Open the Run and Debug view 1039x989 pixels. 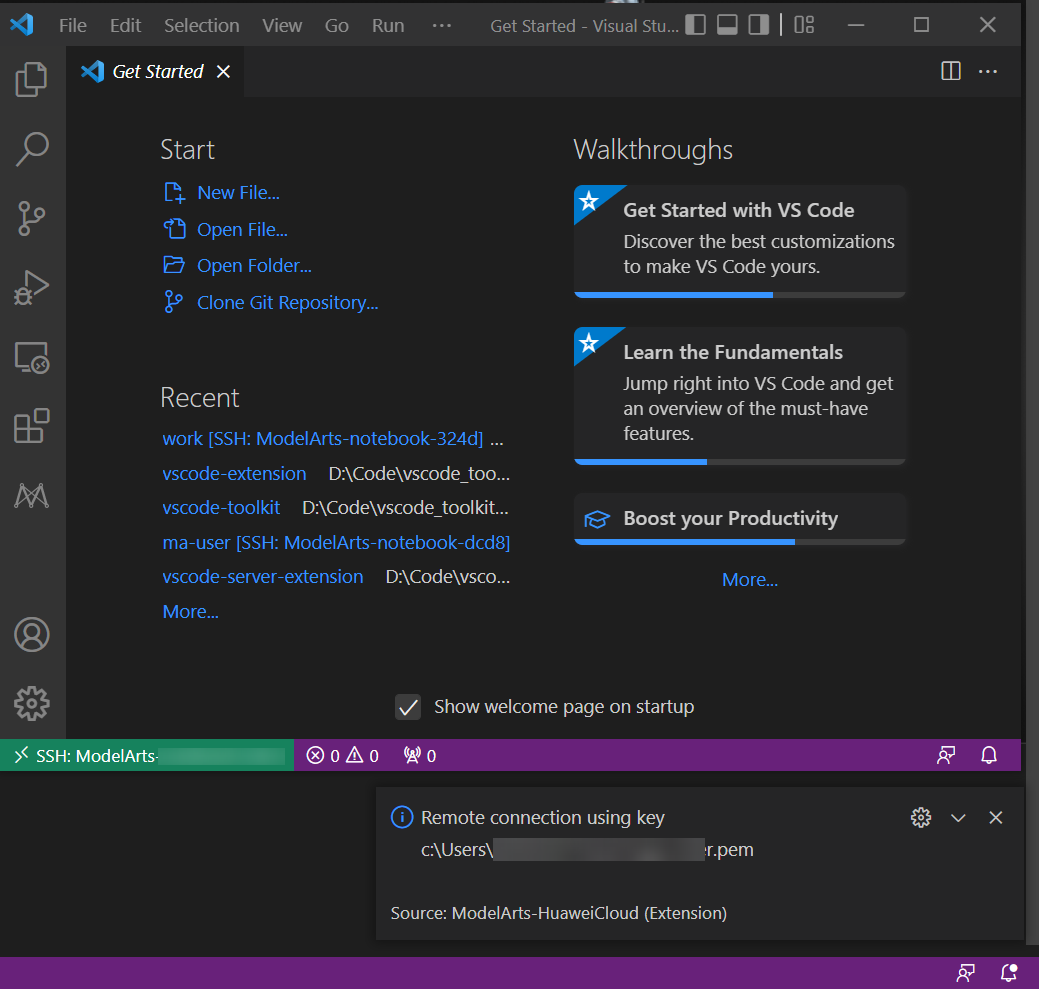coord(31,287)
